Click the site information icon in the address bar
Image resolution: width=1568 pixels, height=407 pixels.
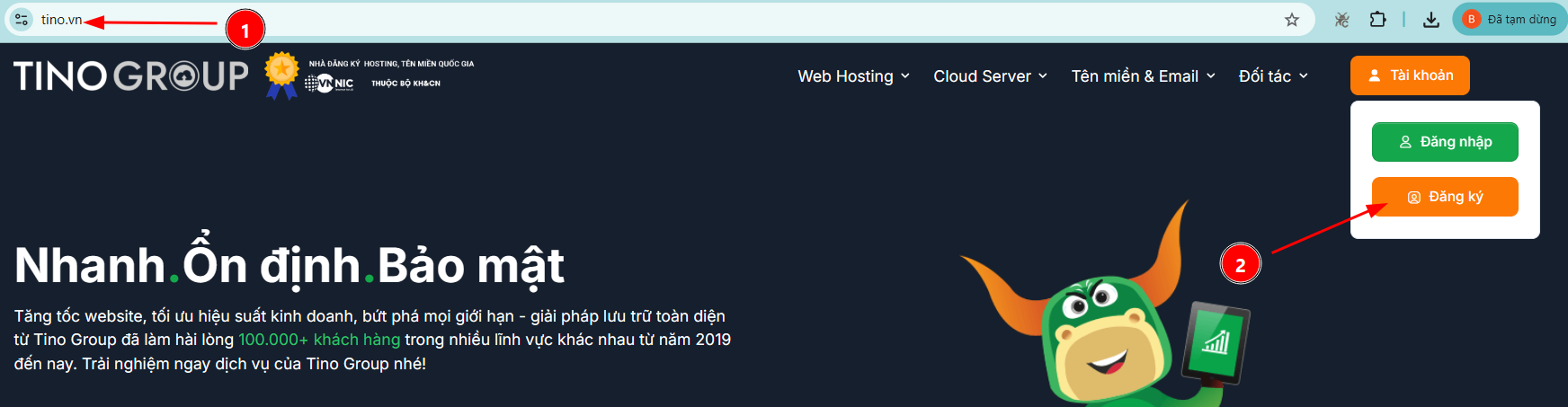click(22, 19)
